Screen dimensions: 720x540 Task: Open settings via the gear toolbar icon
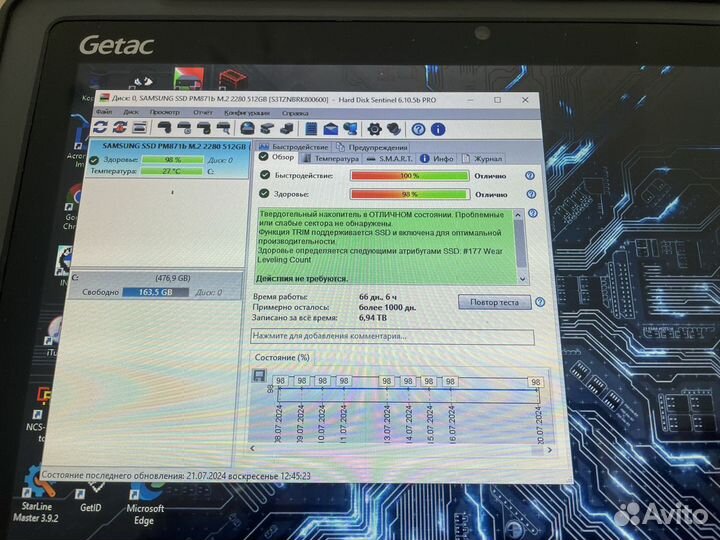point(375,129)
